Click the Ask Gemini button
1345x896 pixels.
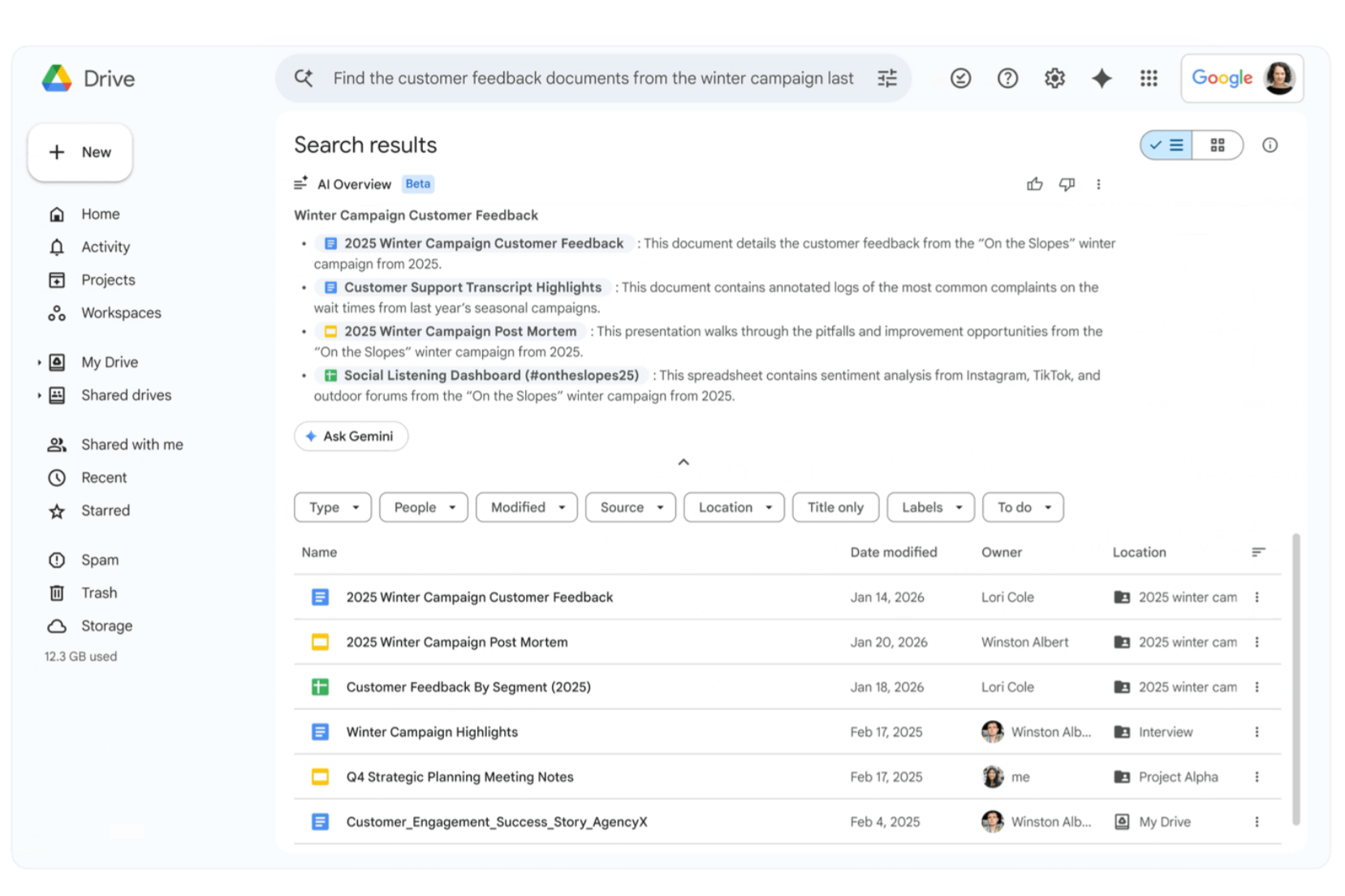[351, 436]
